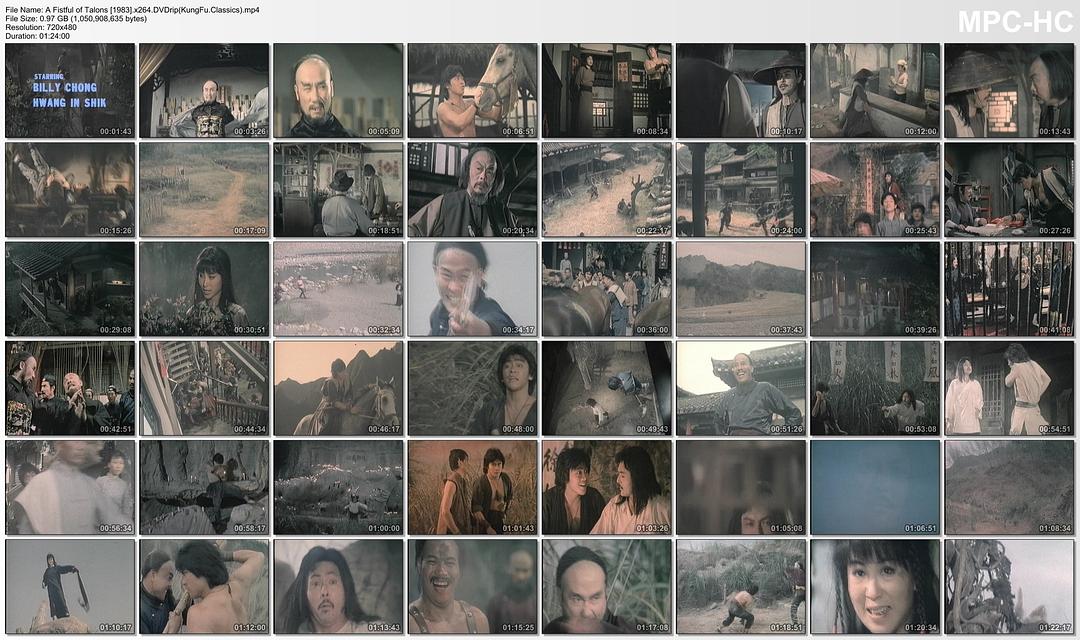The image size is (1080, 640).
Task: Open the horse rider thumbnail at 00:46:17
Action: click(x=338, y=388)
